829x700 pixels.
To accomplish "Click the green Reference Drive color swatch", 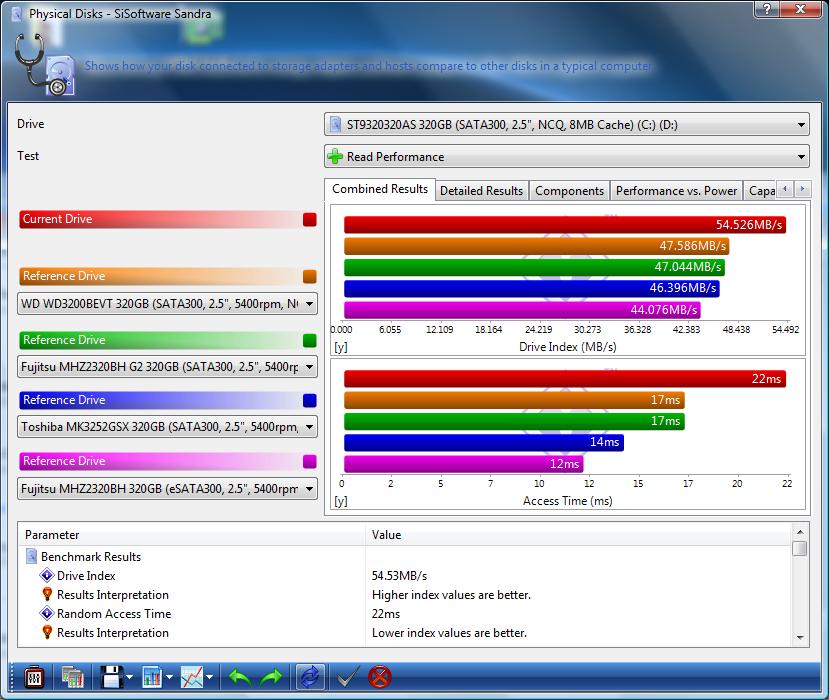I will 310,340.
